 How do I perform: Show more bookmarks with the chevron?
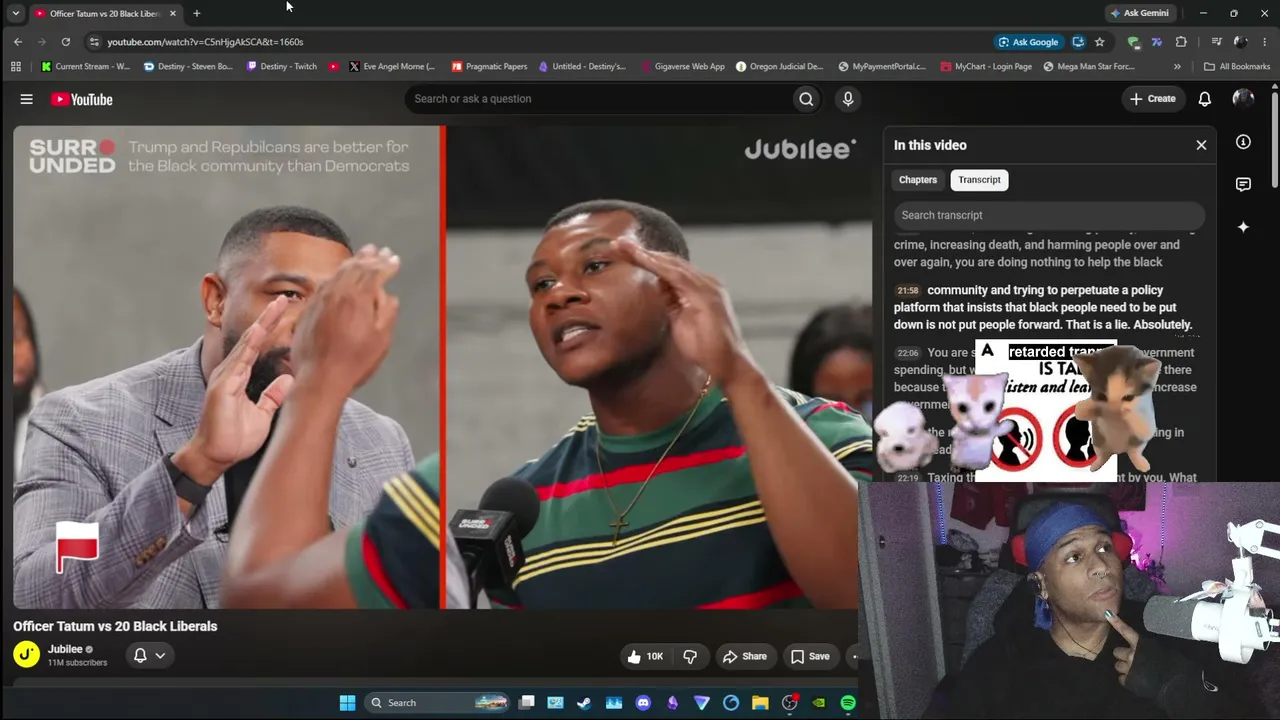1177,67
